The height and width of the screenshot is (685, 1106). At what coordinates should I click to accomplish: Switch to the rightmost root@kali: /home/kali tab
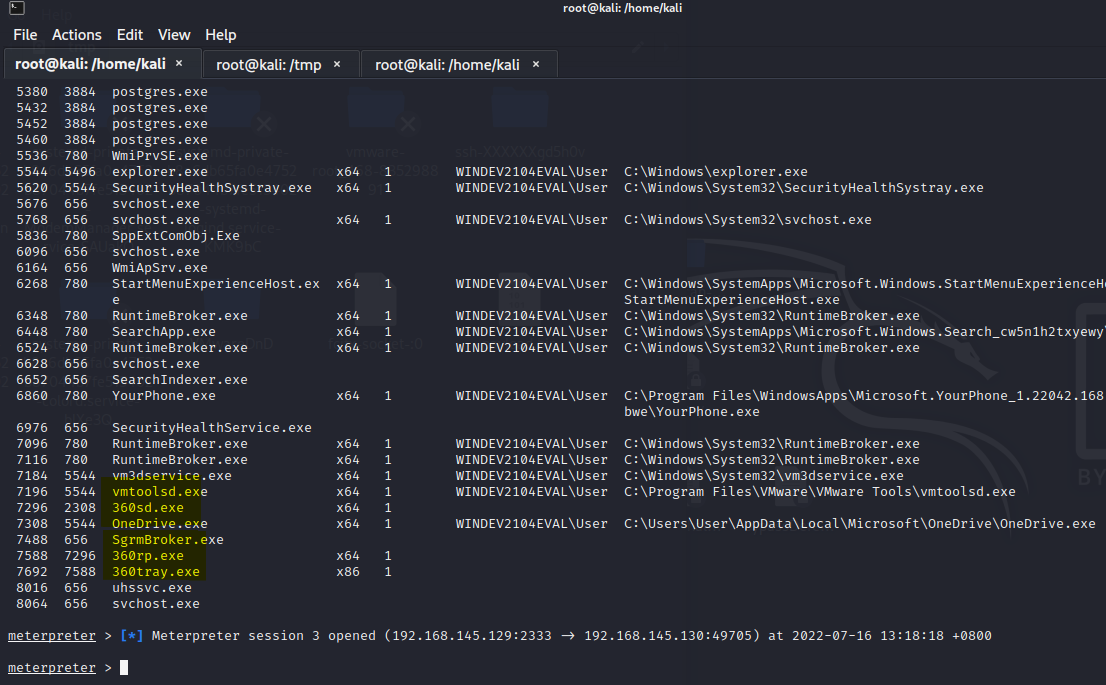tap(447, 64)
